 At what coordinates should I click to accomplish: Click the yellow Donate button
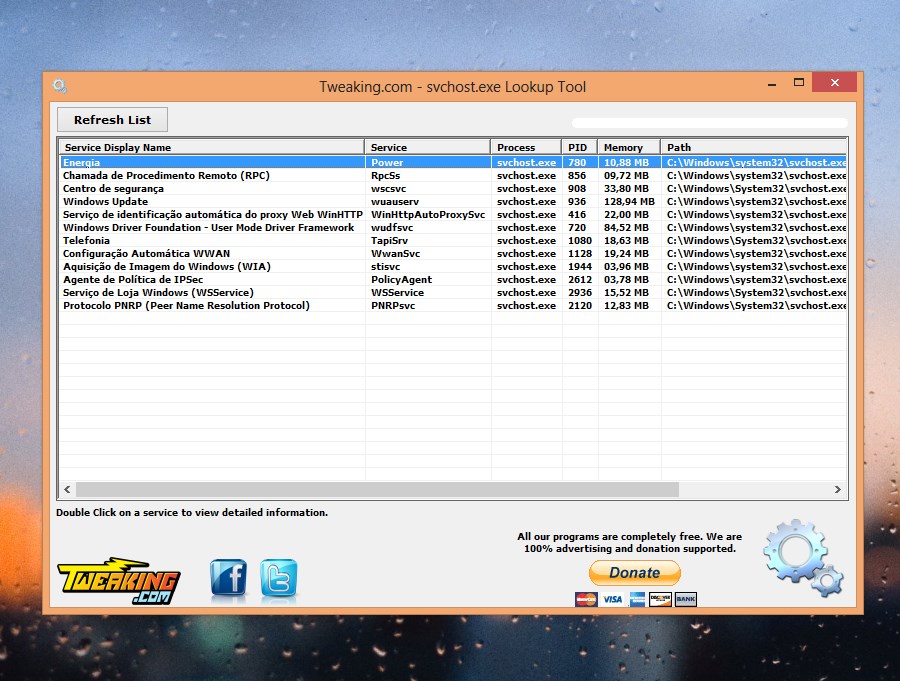pos(635,572)
